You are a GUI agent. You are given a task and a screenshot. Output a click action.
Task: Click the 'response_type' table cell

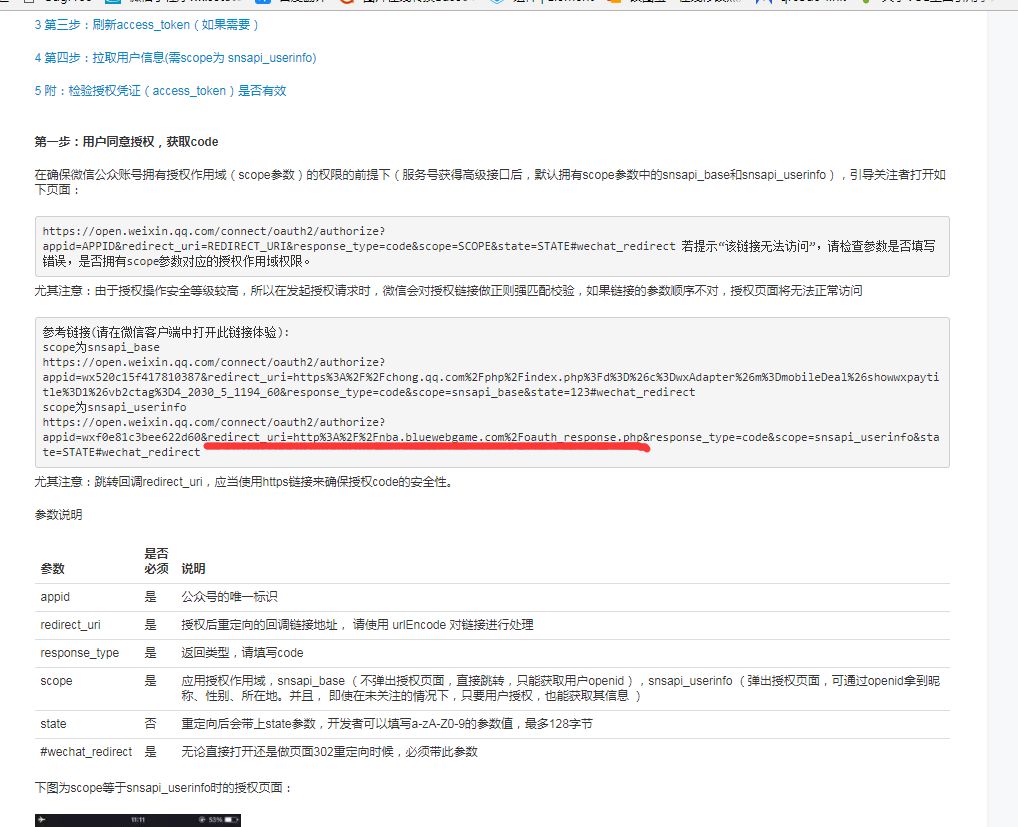pyautogui.click(x=80, y=652)
